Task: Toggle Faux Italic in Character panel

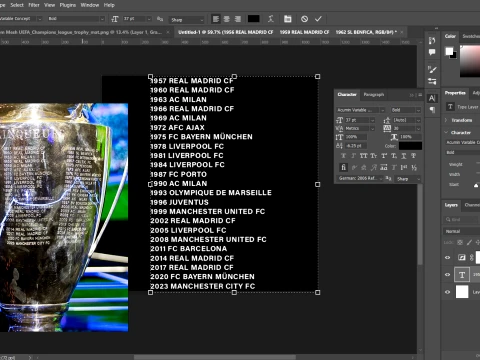Action: [353, 156]
